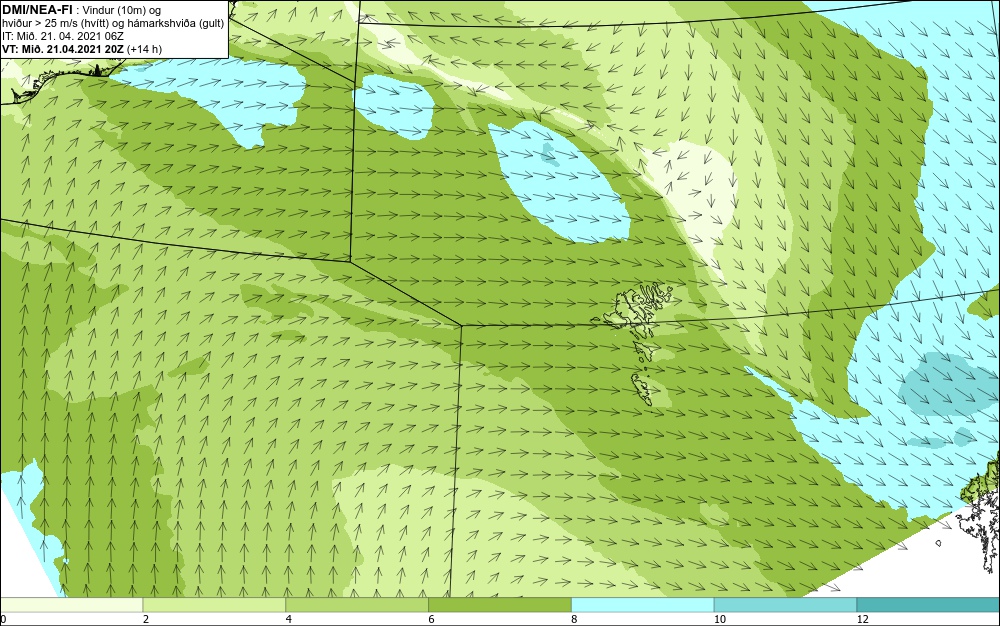Click the '(+14 h)' forecast offset text

coord(145,49)
